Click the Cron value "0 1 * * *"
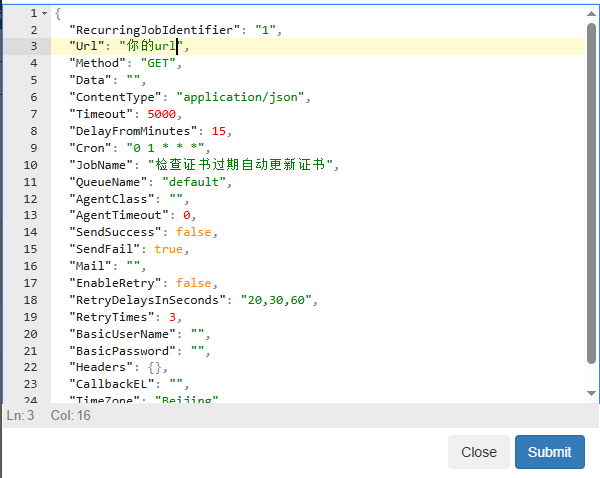The image size is (600, 478). [x=165, y=148]
